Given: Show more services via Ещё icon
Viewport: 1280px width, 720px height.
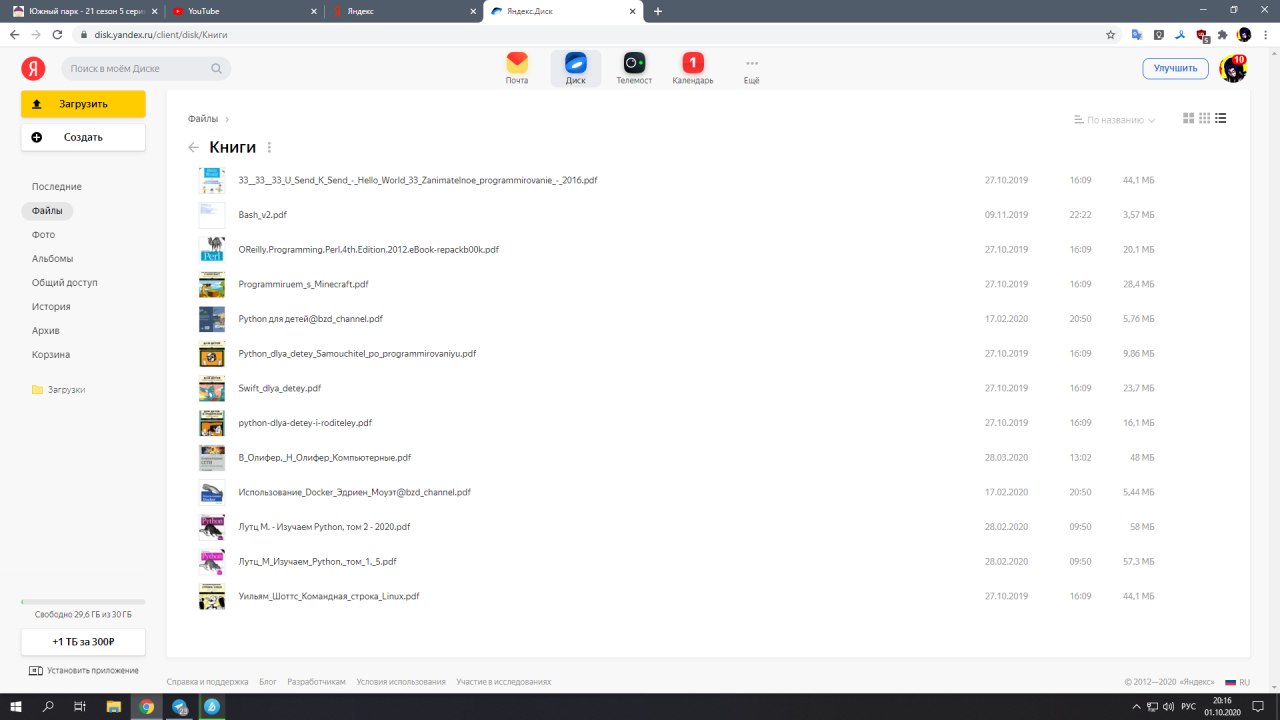Looking at the screenshot, I should tap(752, 68).
